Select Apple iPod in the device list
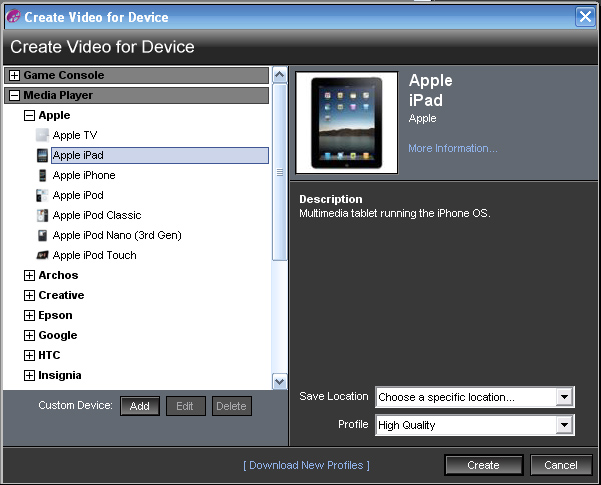601x485 pixels. coord(78,195)
